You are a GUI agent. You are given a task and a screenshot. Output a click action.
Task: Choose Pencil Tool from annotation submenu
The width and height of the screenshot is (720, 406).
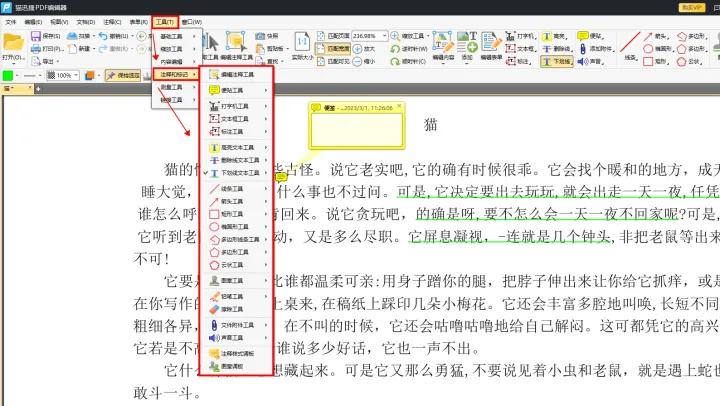click(236, 297)
